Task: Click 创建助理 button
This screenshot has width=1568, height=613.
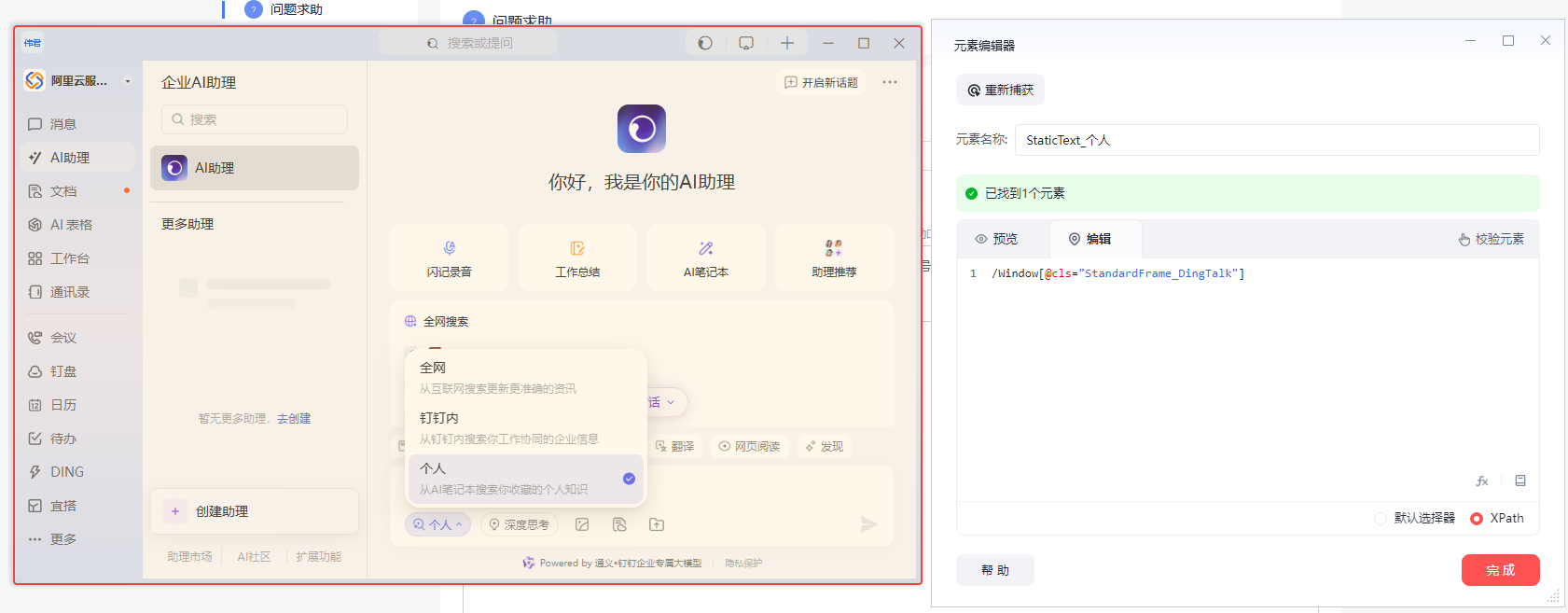Action: pos(255,511)
